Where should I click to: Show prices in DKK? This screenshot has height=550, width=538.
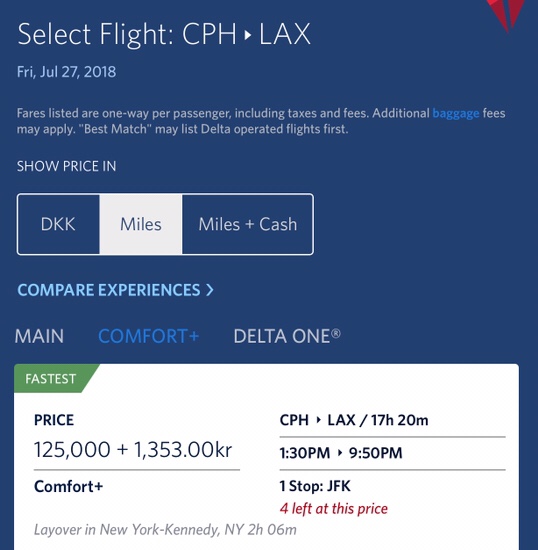pyautogui.click(x=58, y=224)
